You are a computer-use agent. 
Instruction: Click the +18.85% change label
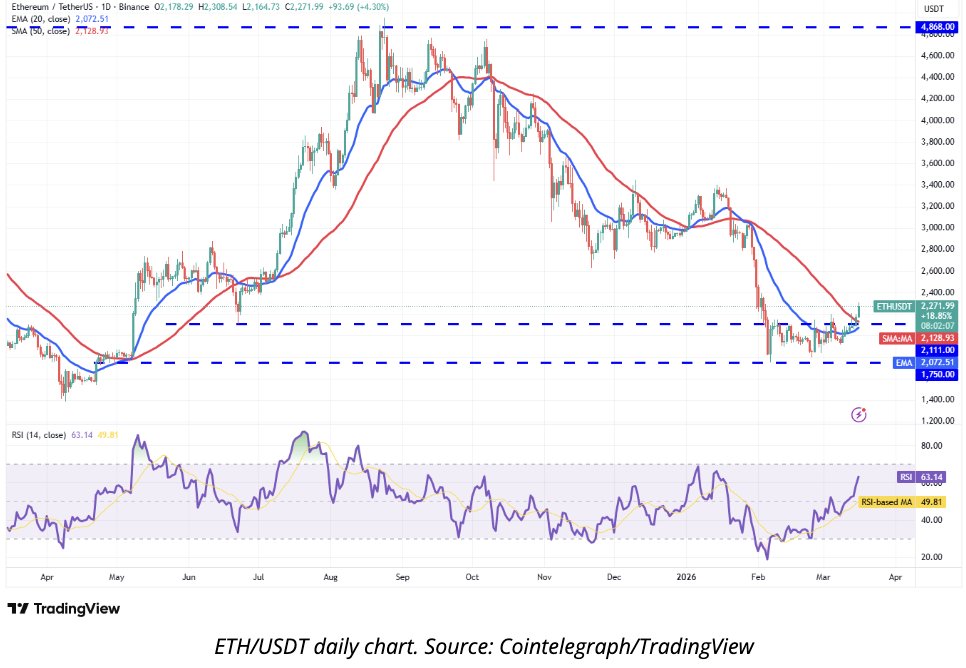click(x=936, y=316)
